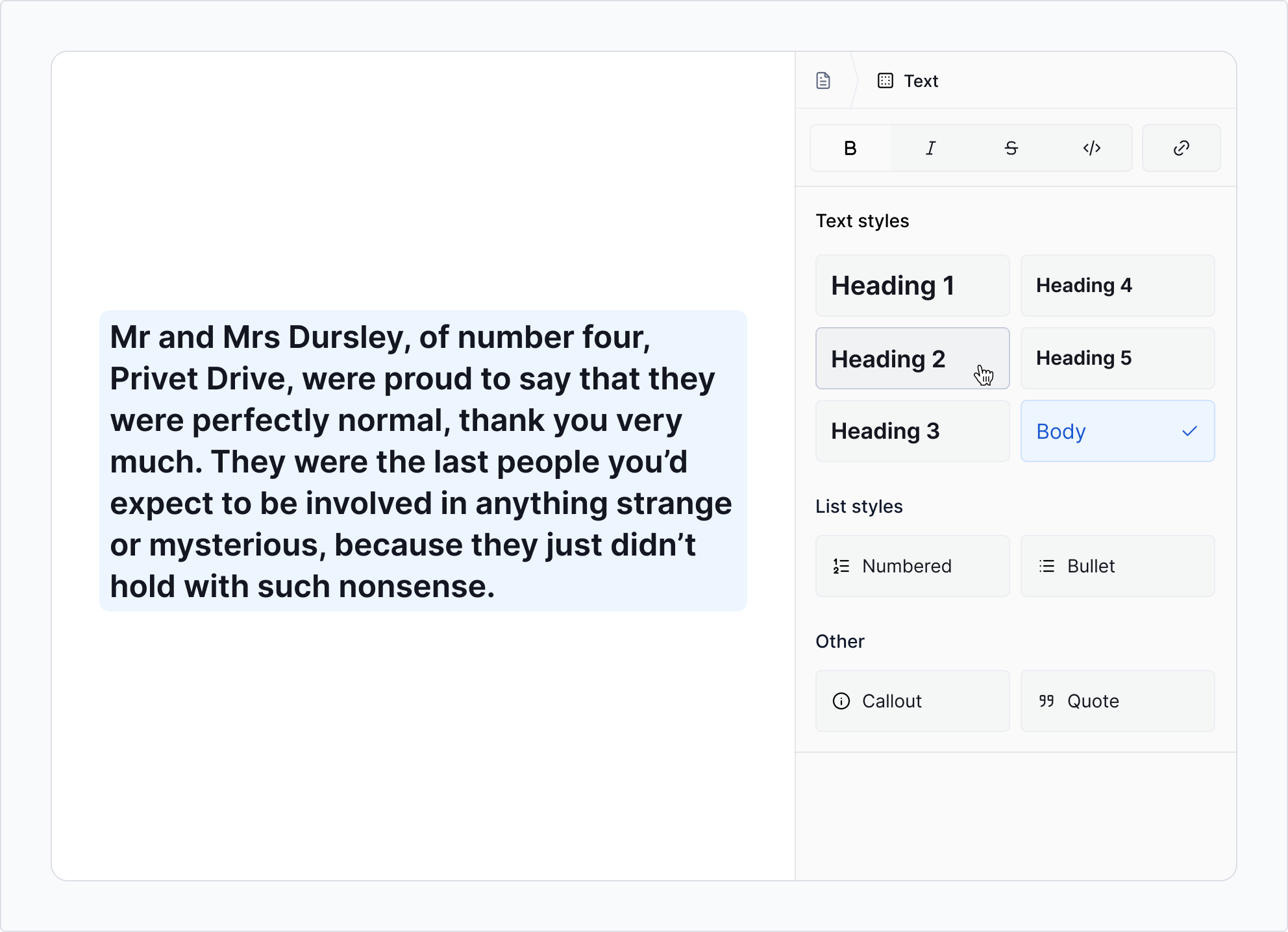Image resolution: width=1288 pixels, height=932 pixels.
Task: Apply italic formatting
Action: point(930,149)
